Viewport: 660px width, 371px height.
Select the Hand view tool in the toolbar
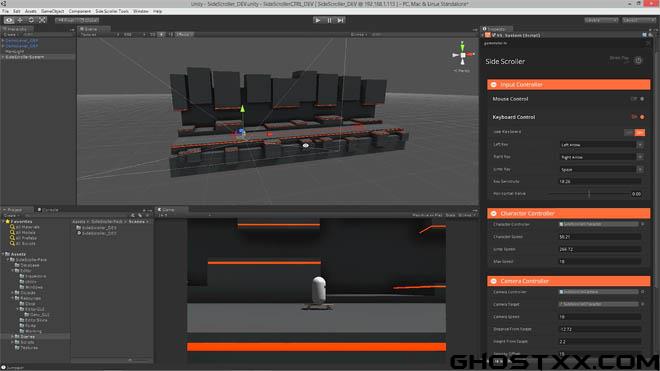tap(9, 20)
